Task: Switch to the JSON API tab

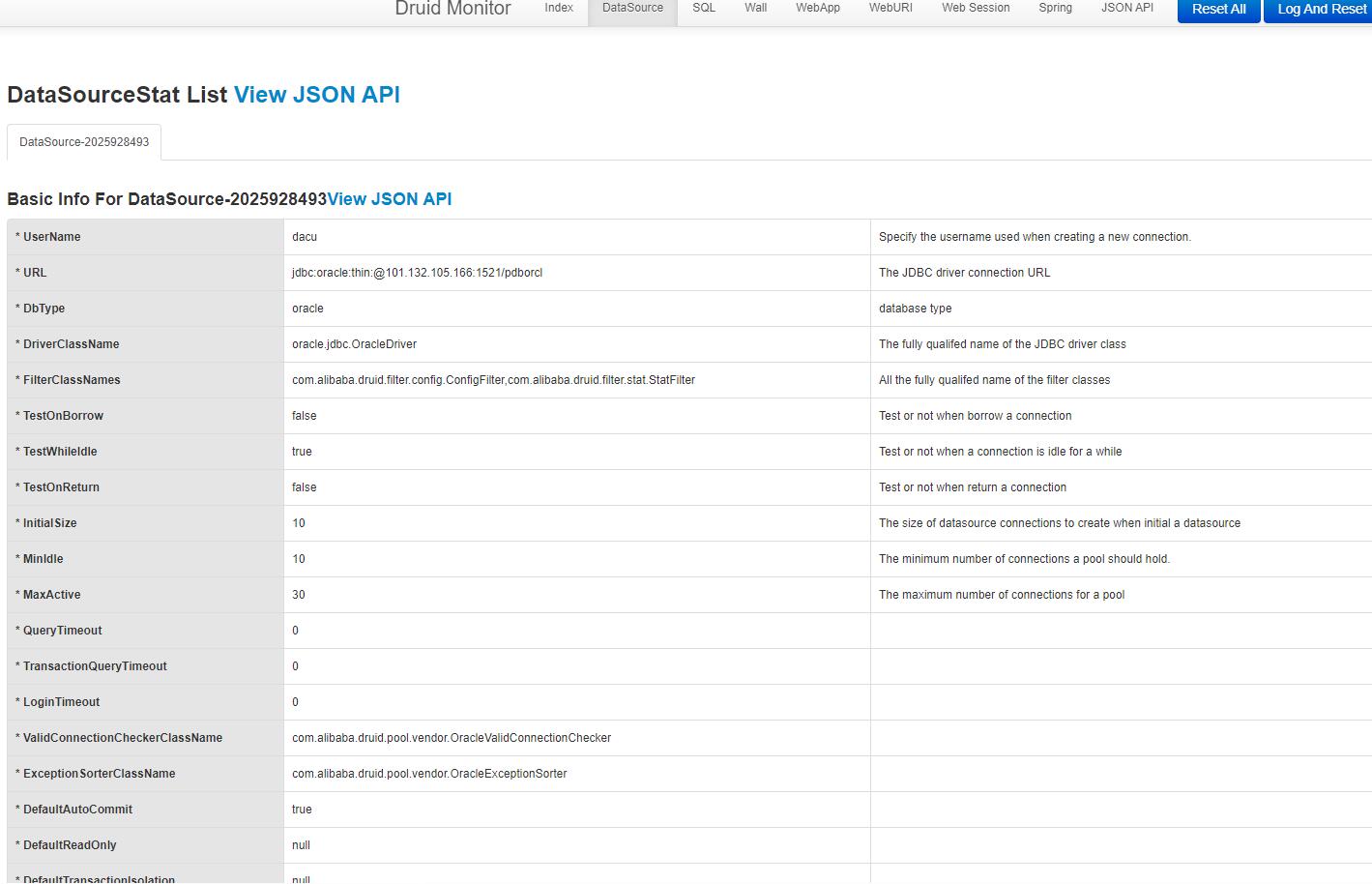Action: click(1126, 8)
